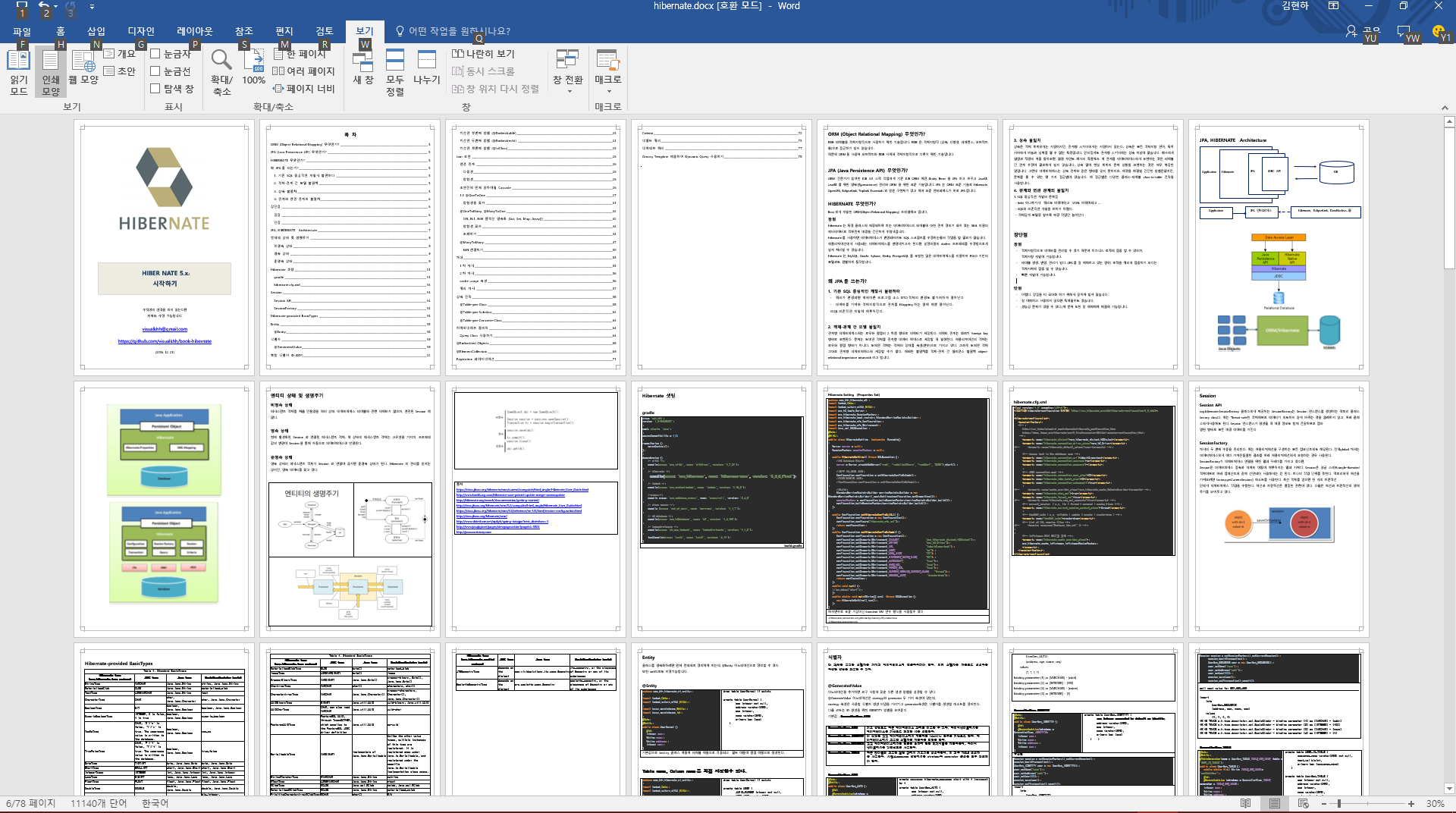Image resolution: width=1456 pixels, height=813 pixels.
Task: Click the smiley feedback icon
Action: point(1439,31)
